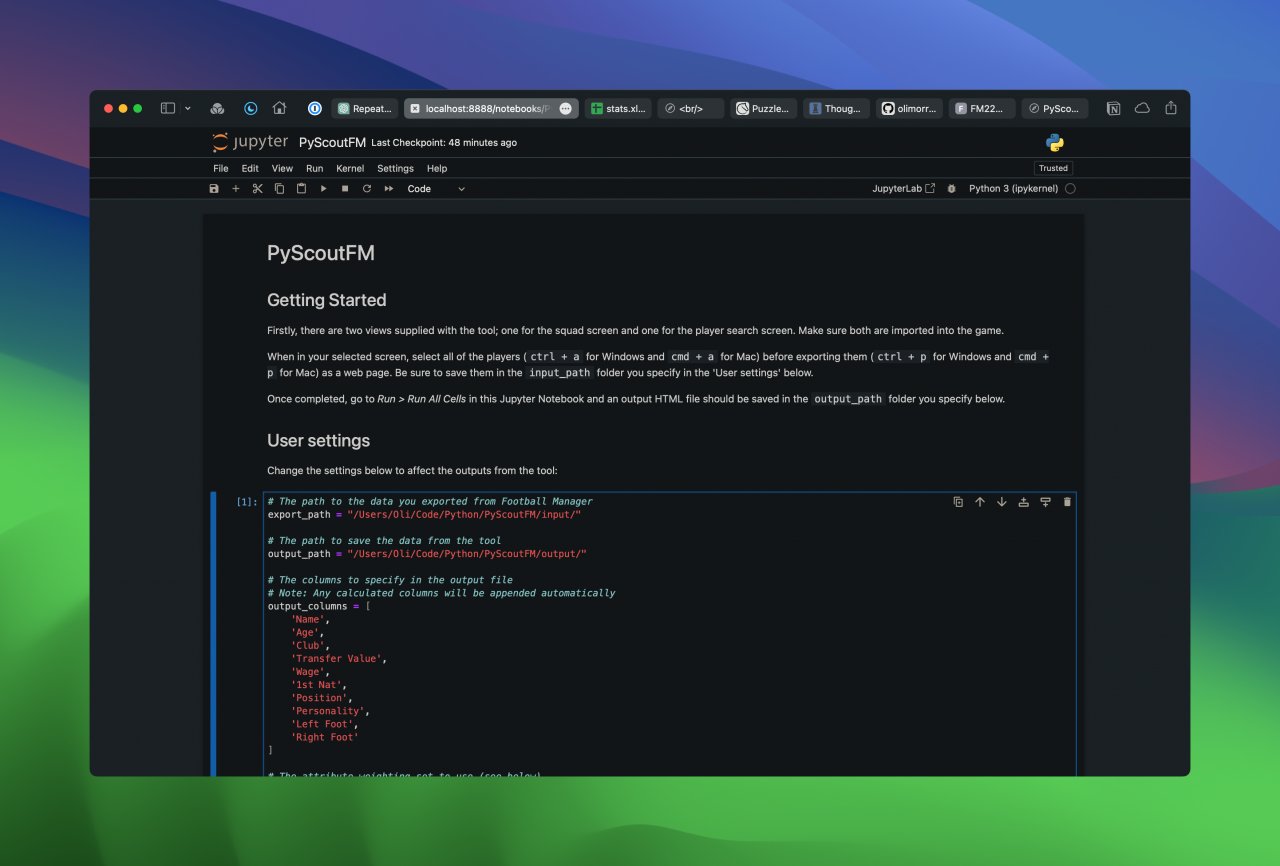
Task: Open the 1Password extension icon
Action: point(314,108)
